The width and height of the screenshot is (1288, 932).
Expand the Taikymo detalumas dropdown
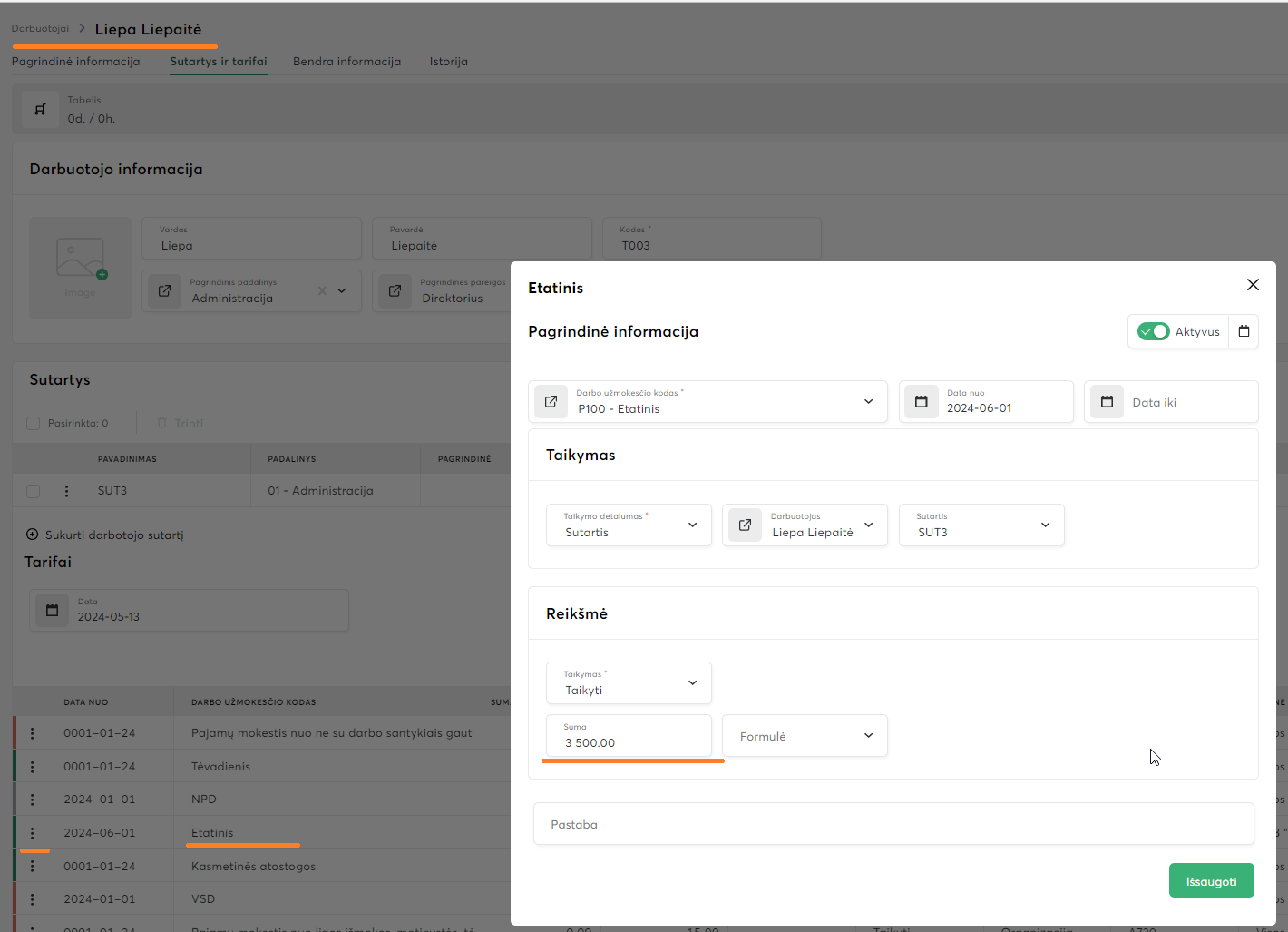point(692,525)
